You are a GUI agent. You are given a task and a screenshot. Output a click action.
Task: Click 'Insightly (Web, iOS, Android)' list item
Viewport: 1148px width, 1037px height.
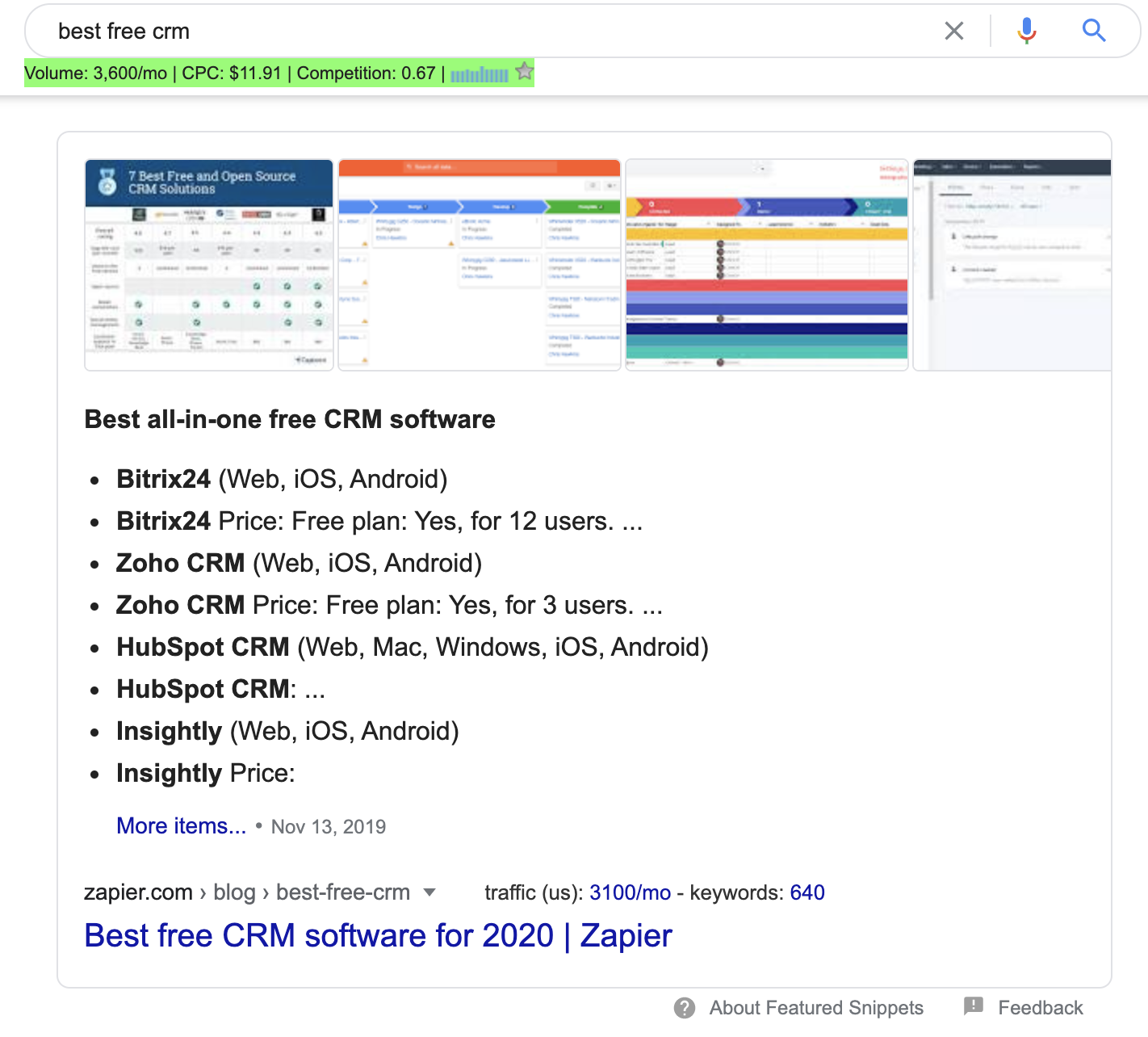(x=287, y=731)
